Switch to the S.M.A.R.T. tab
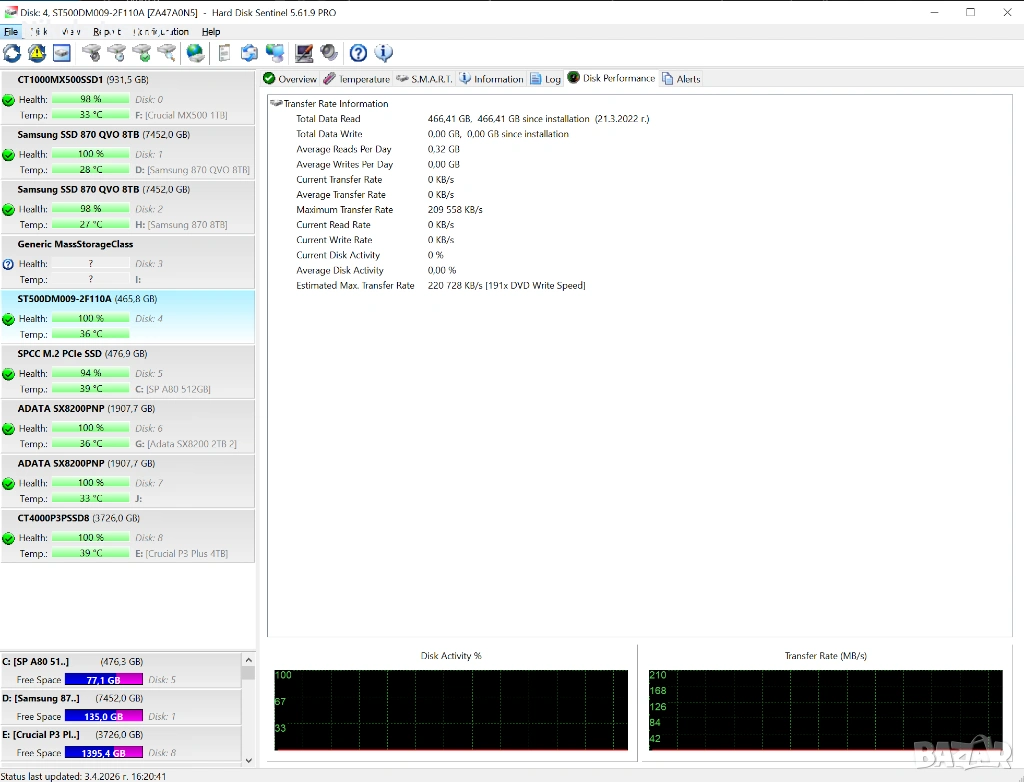This screenshot has height=782, width=1024. pos(424,79)
